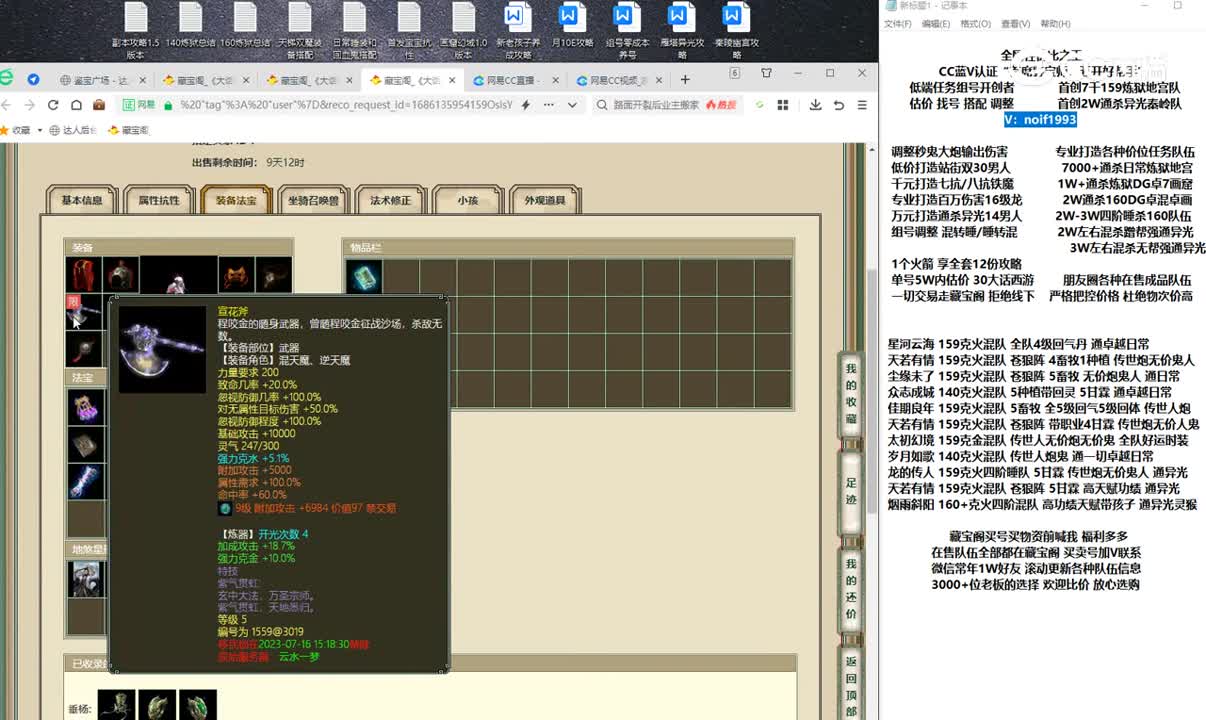The width and height of the screenshot is (1206, 720).
Task: Open Notepad 格式(O) menu
Action: (x=975, y=24)
